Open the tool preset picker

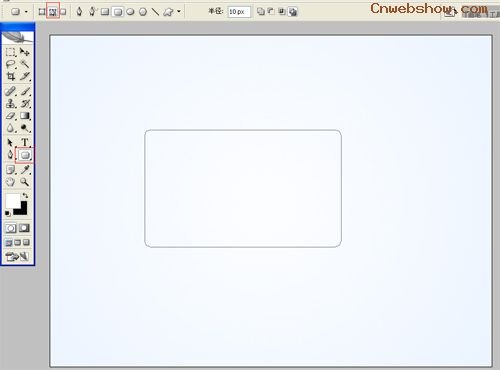pos(15,12)
